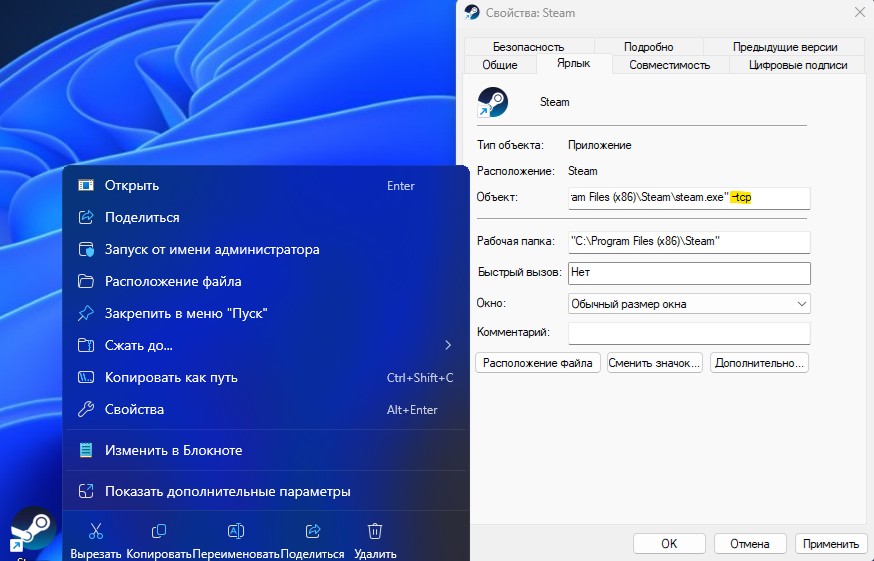Click the icon beside Показать дополнительные параметры

point(86,491)
